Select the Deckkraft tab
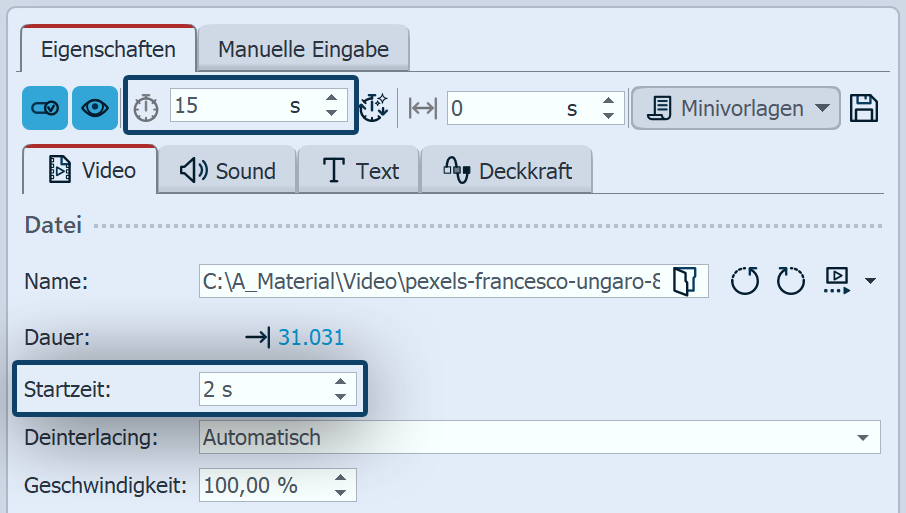 507,171
